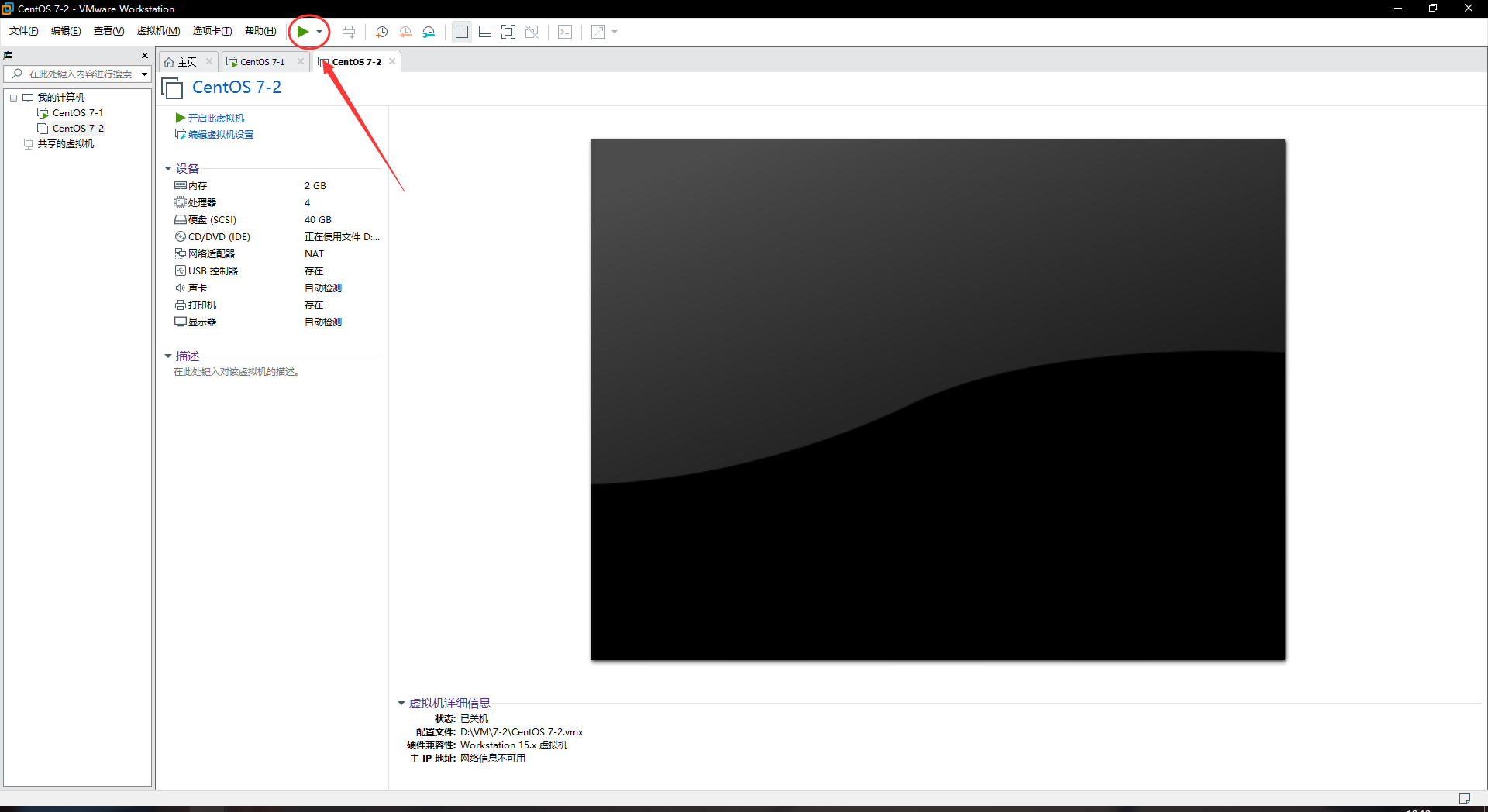
Task: Open the 编辑(E) menu
Action: point(66,31)
